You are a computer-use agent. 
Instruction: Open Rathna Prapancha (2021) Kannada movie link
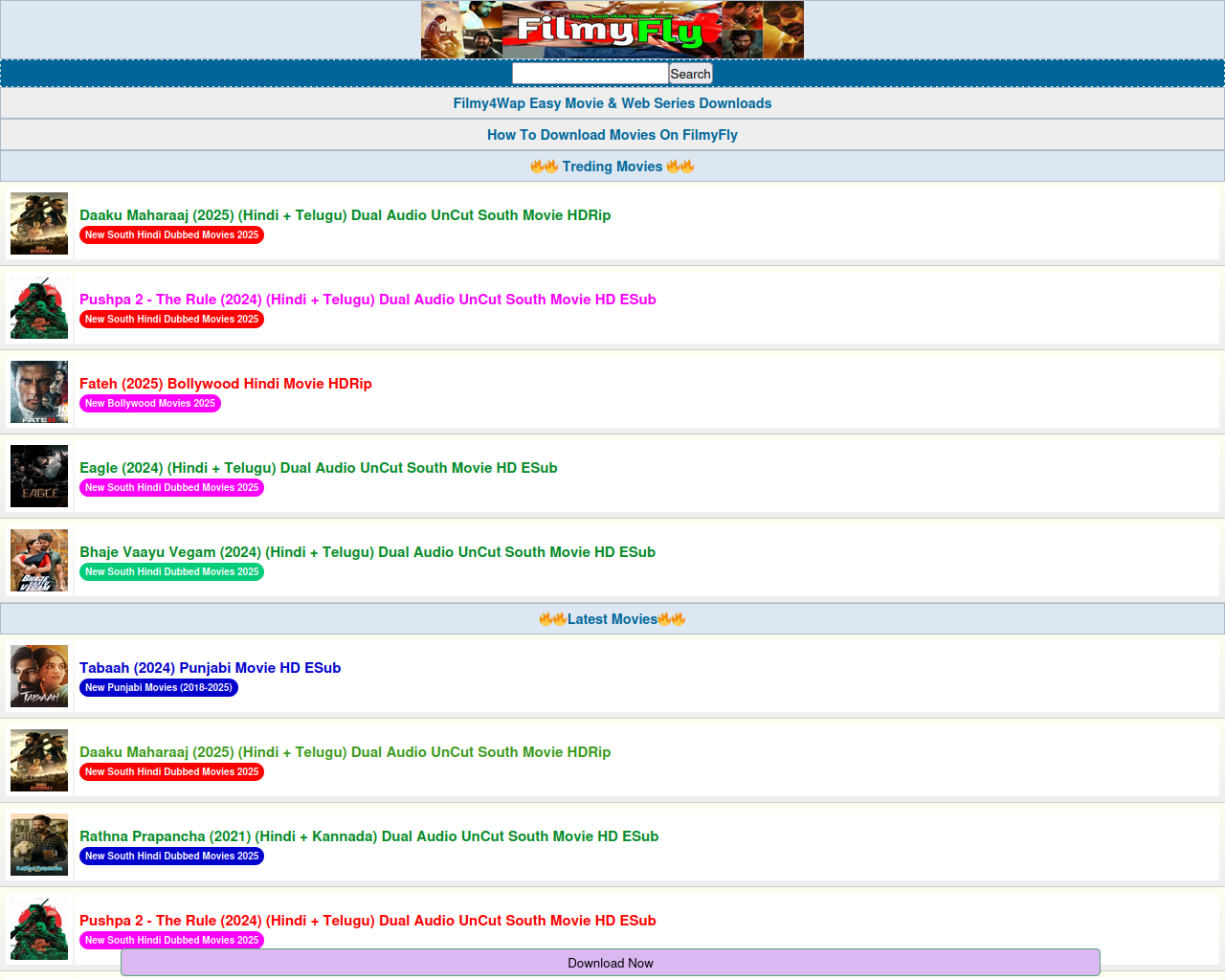click(369, 836)
